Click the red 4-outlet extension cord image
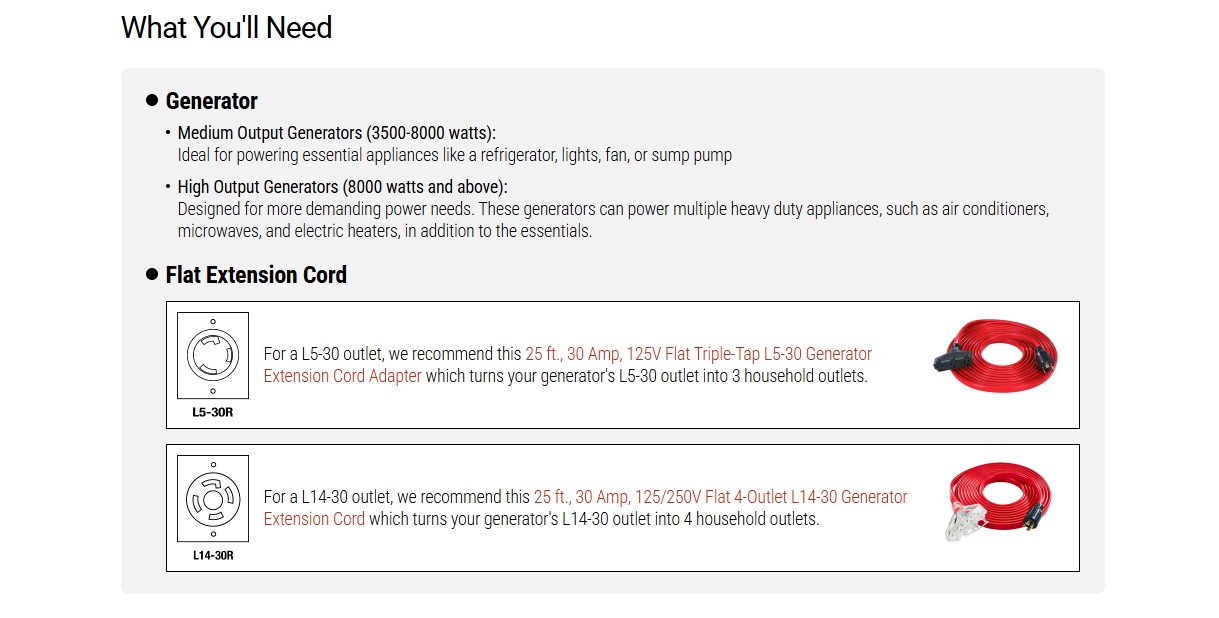Image resolution: width=1219 pixels, height=618 pixels. [1000, 500]
